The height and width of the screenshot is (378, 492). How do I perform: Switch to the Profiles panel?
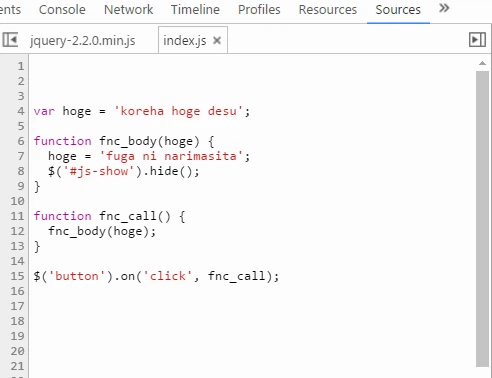259,10
